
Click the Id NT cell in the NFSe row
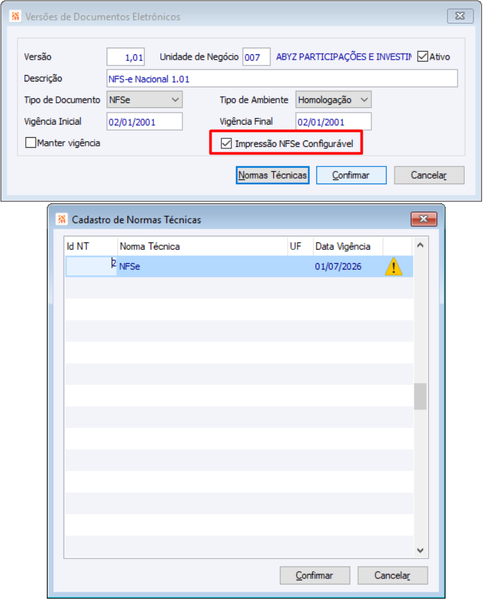click(91, 266)
